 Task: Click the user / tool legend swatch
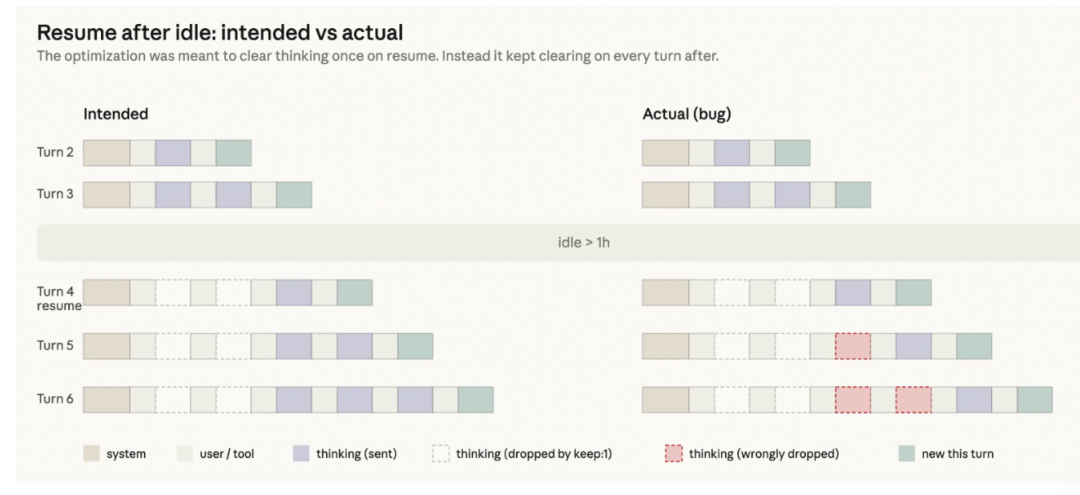point(185,454)
